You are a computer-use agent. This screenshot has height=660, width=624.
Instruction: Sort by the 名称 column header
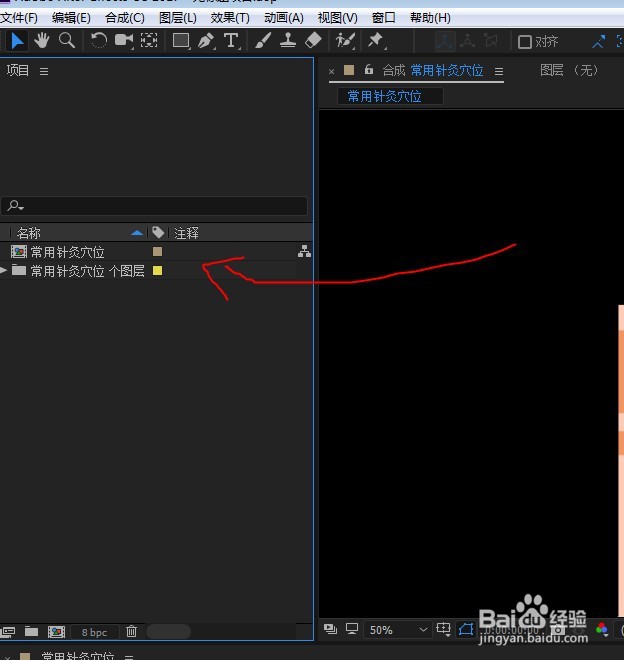click(x=29, y=233)
